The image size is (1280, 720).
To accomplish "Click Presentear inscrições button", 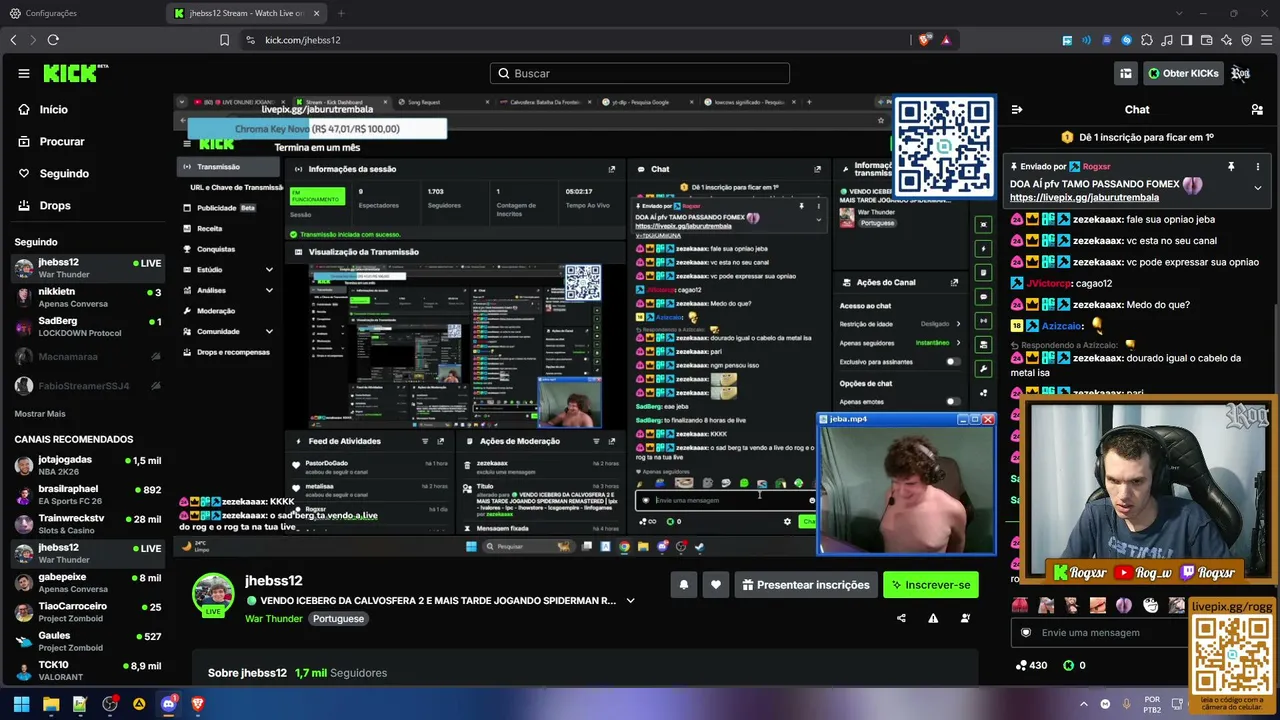I will click(807, 585).
